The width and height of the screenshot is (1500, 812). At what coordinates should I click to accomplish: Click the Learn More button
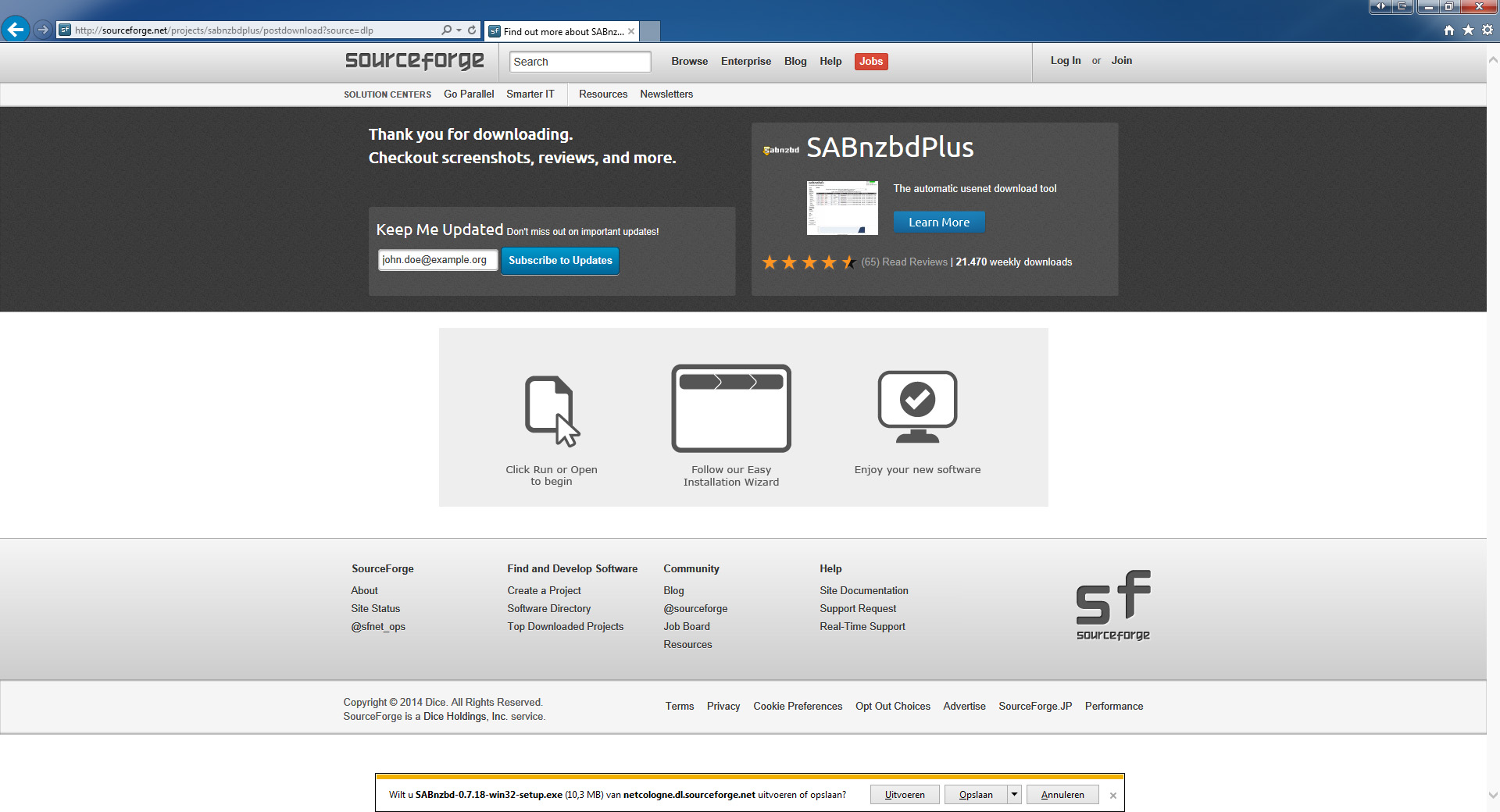click(x=939, y=223)
